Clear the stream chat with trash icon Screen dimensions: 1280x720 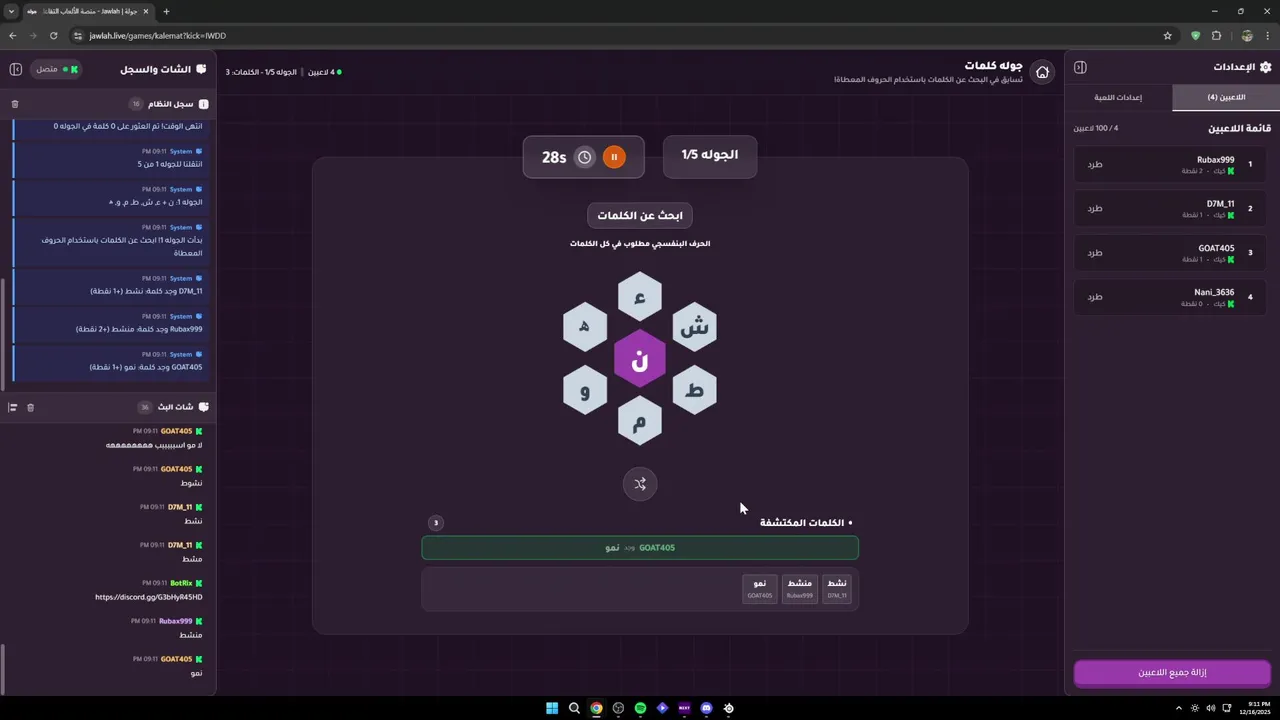(x=30, y=407)
